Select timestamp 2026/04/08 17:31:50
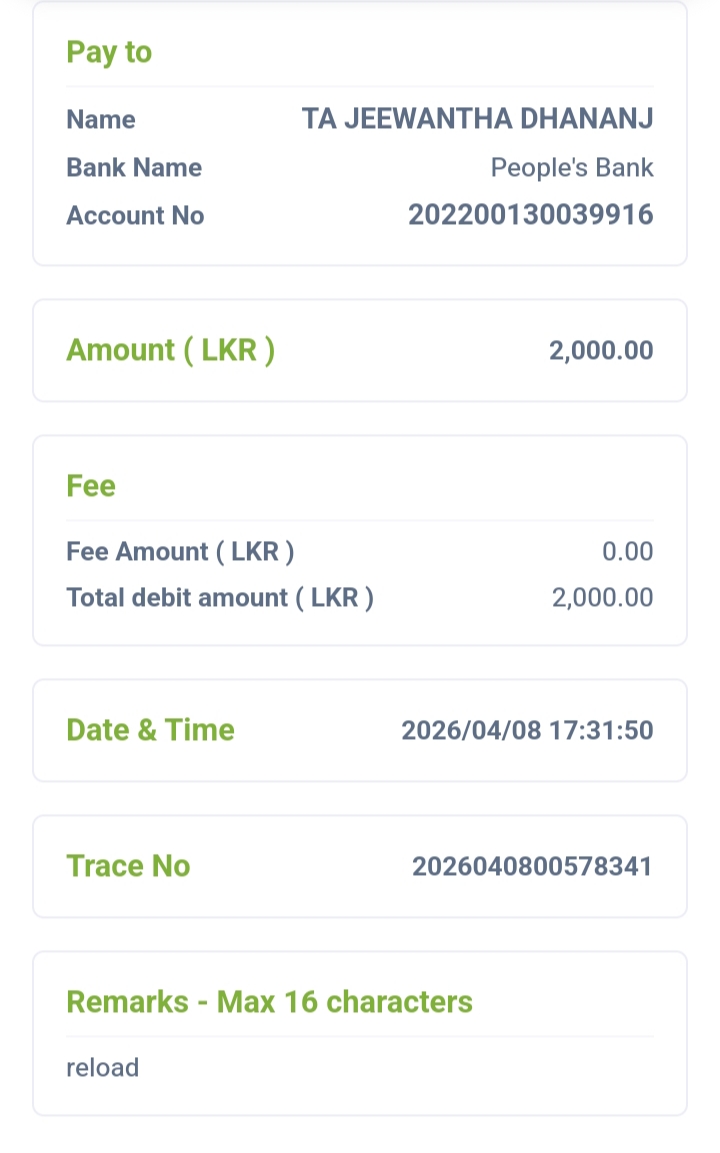 527,731
